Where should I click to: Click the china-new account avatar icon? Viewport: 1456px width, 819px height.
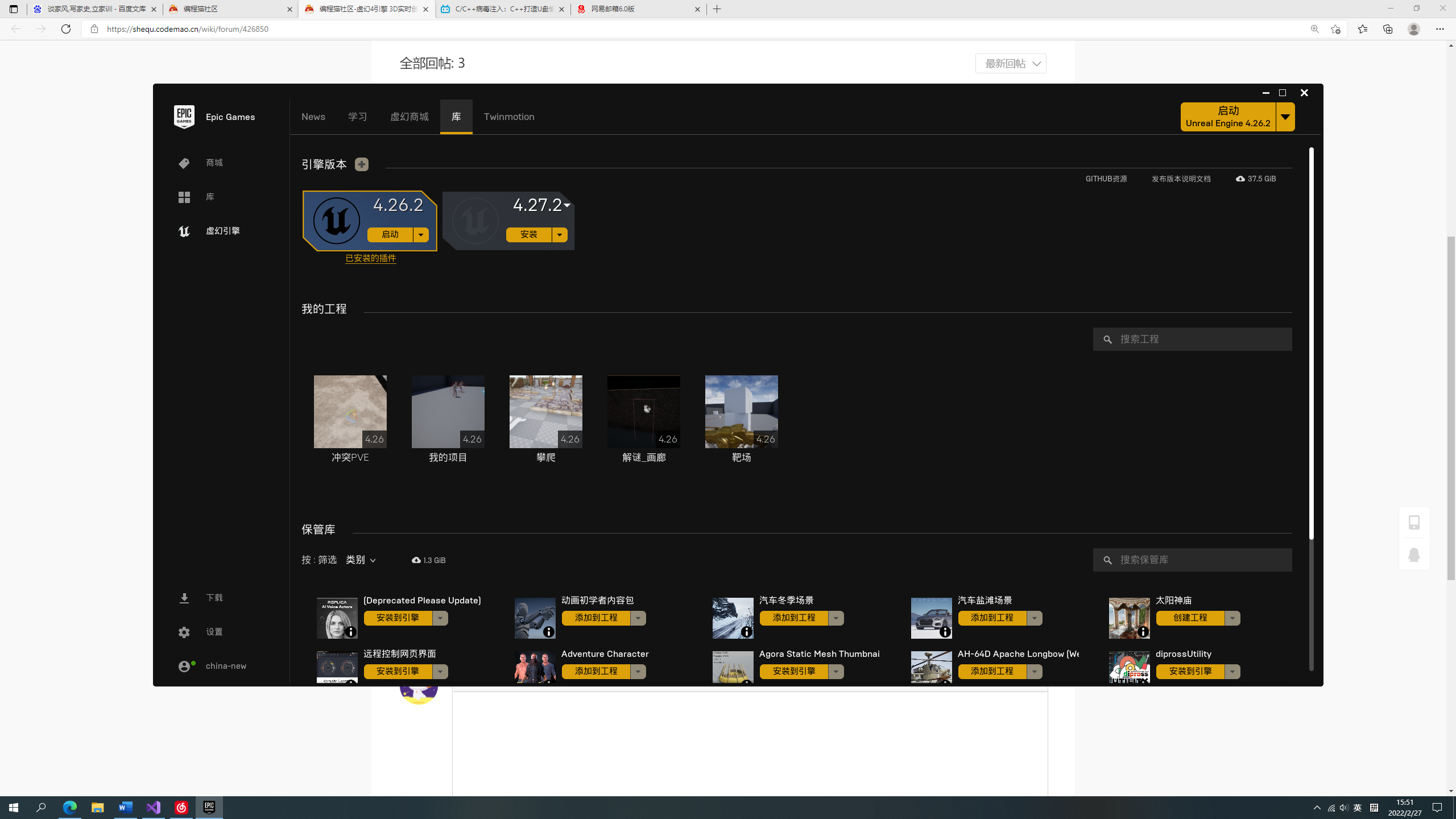coord(185,666)
